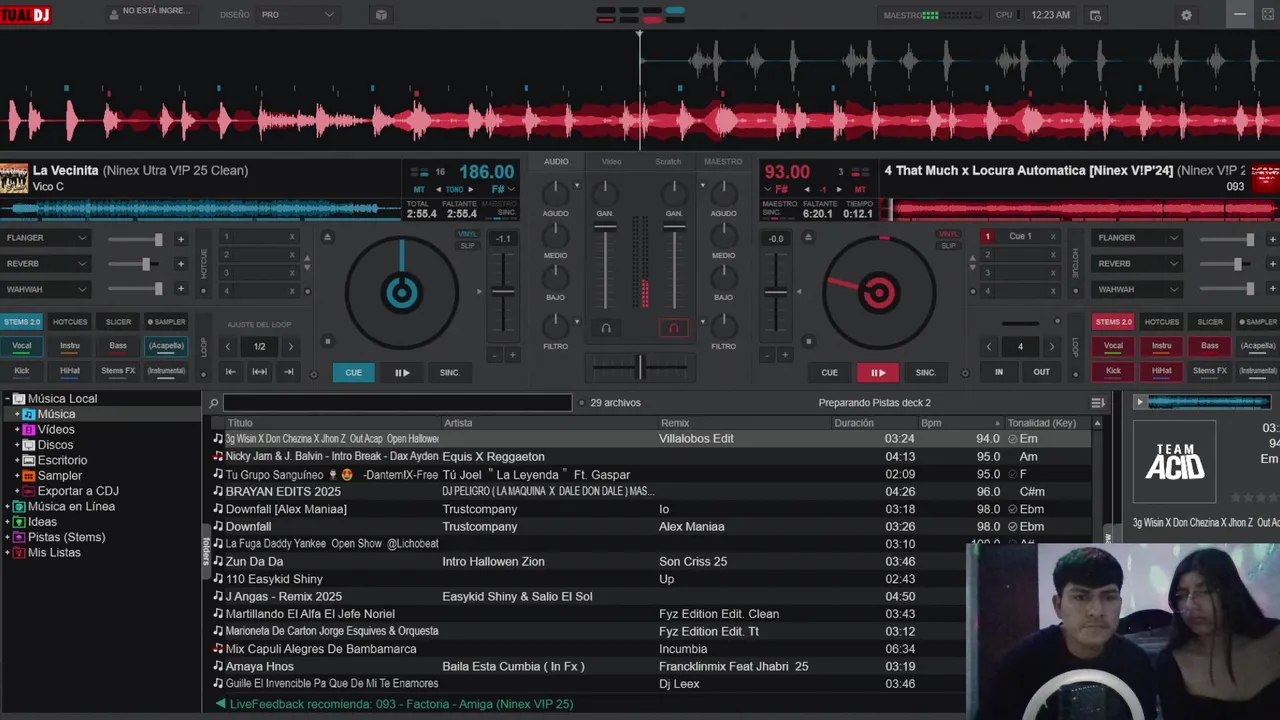The height and width of the screenshot is (720, 1280).
Task: Add effect with plus beside right REVERB
Action: point(1272,264)
